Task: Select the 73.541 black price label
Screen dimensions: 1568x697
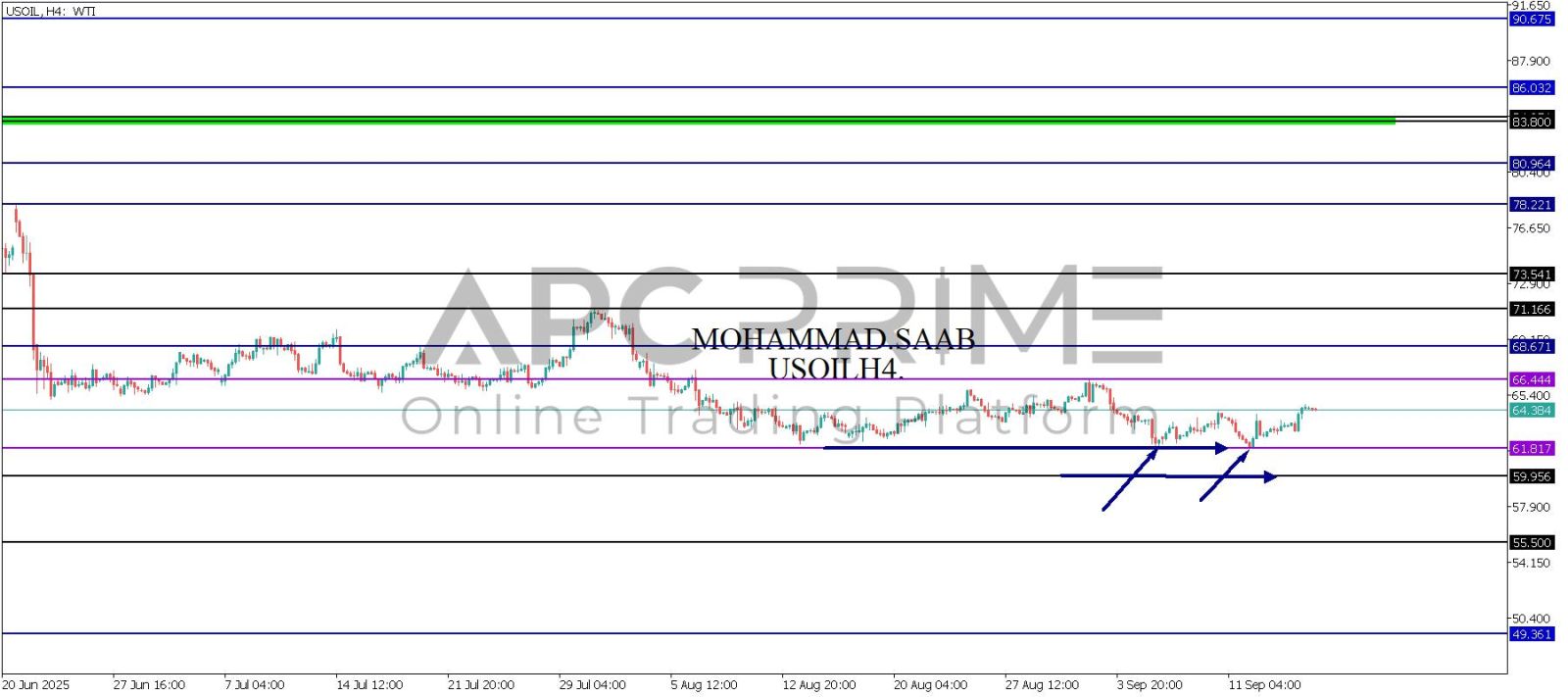Action: (x=1531, y=274)
